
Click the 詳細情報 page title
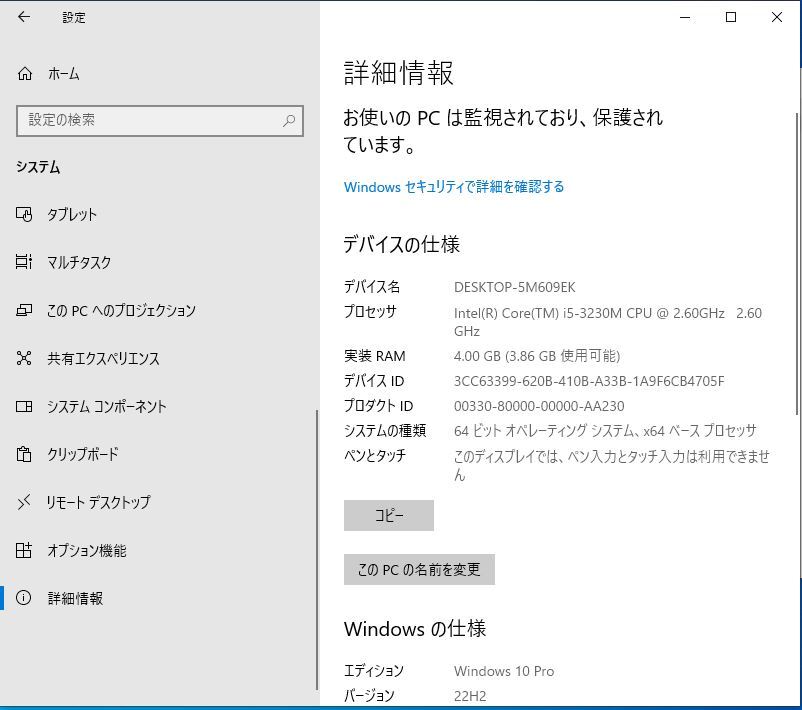pos(398,73)
